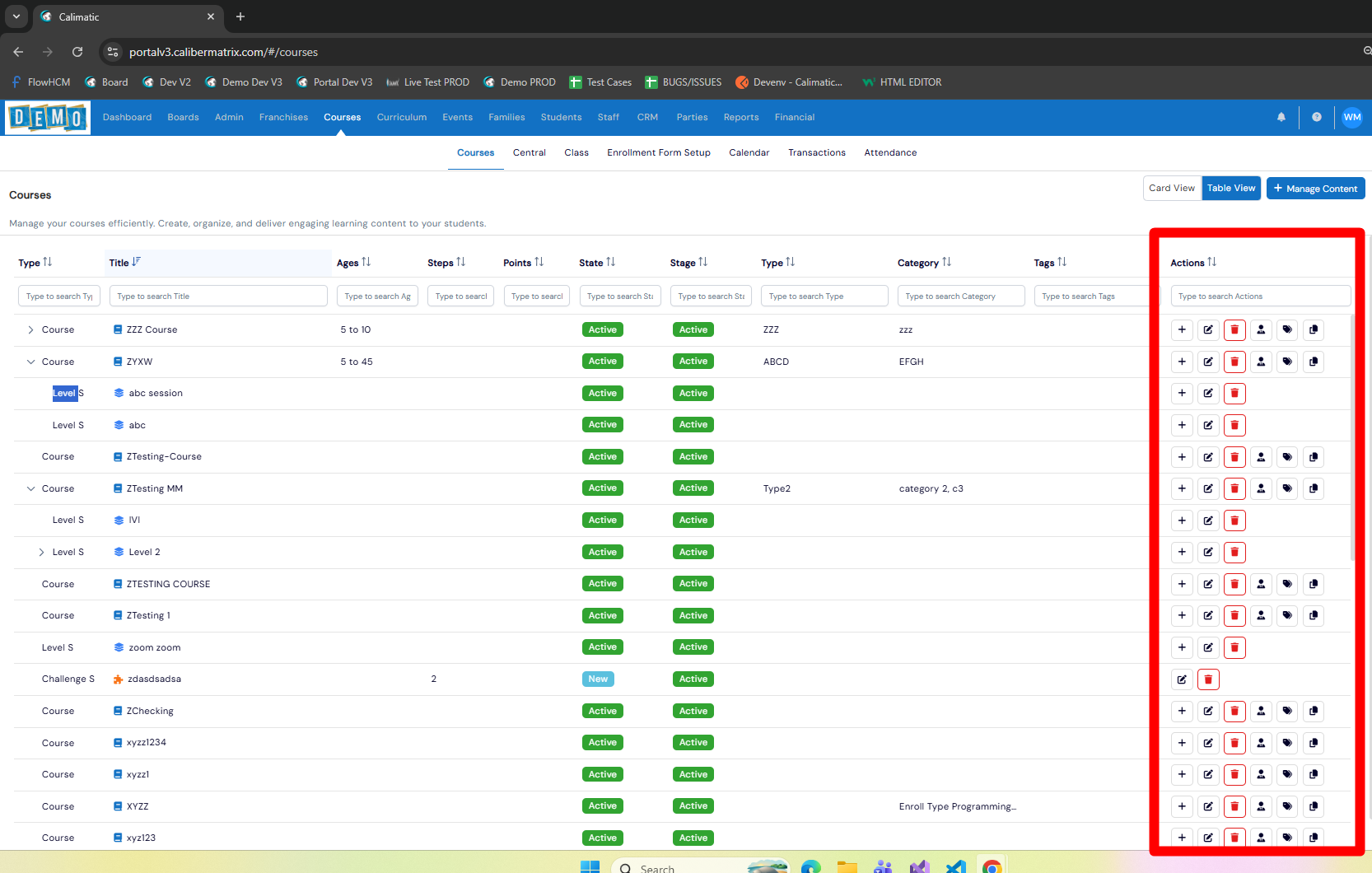Click copy icon for ZTESTING COURSE row
The width and height of the screenshot is (1372, 873).
tap(1314, 584)
